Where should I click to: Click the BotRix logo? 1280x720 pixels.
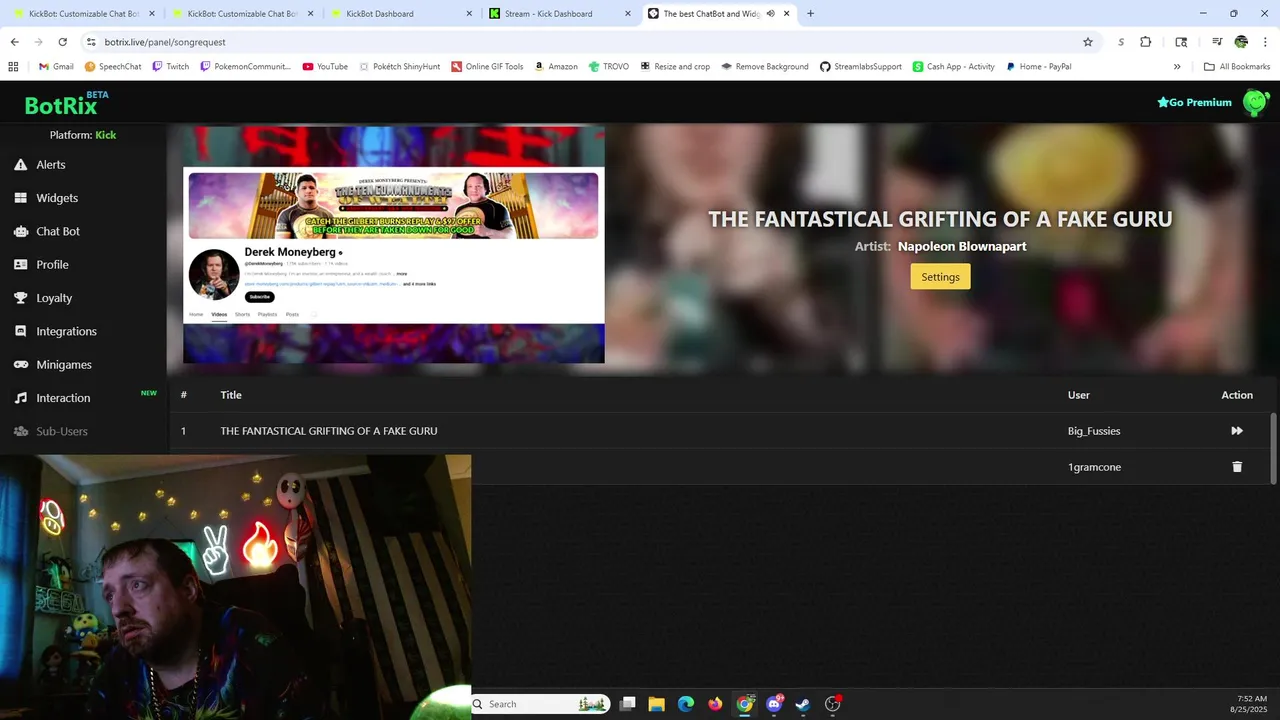point(66,104)
